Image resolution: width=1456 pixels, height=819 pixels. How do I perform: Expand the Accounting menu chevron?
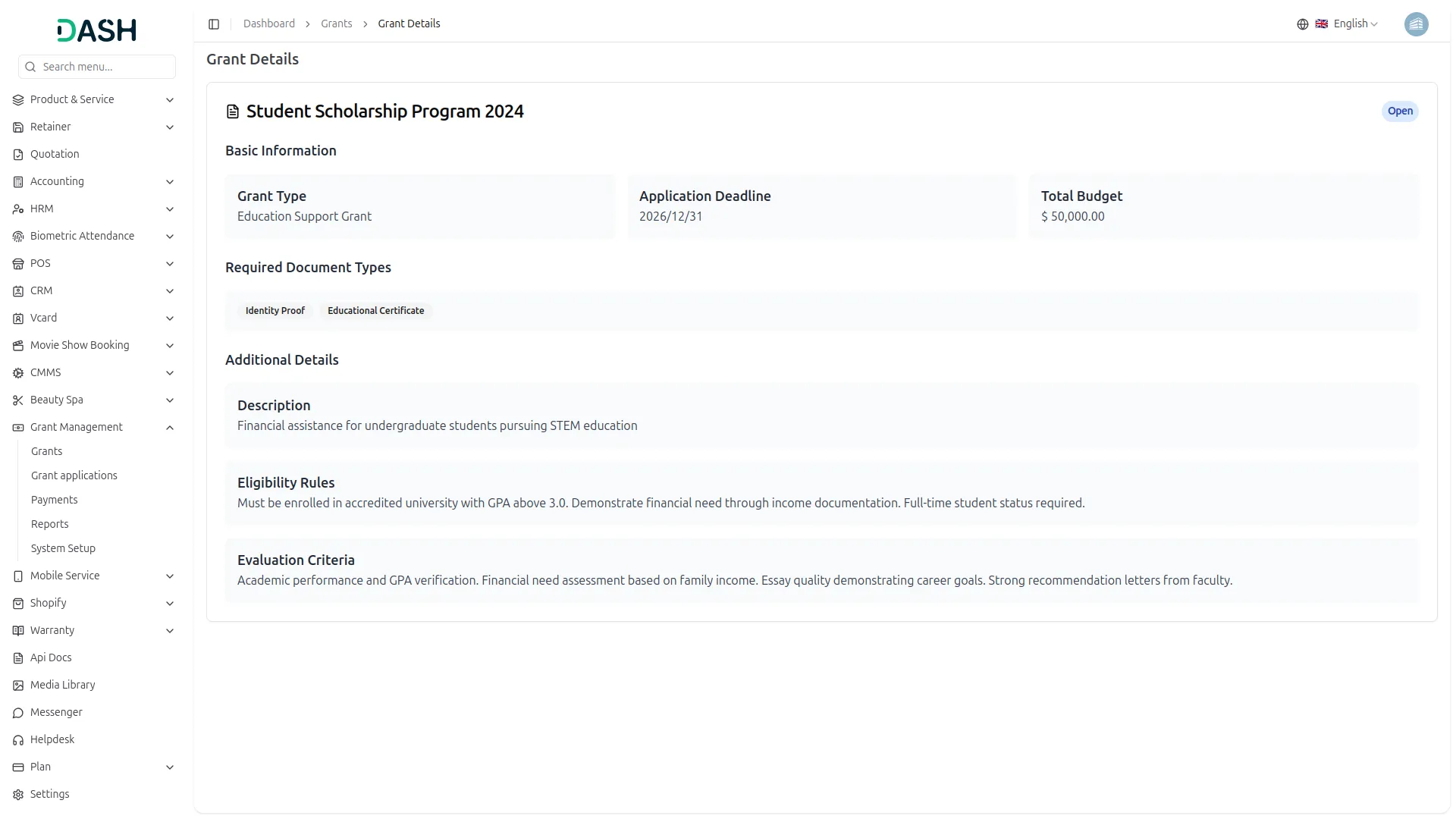tap(170, 182)
